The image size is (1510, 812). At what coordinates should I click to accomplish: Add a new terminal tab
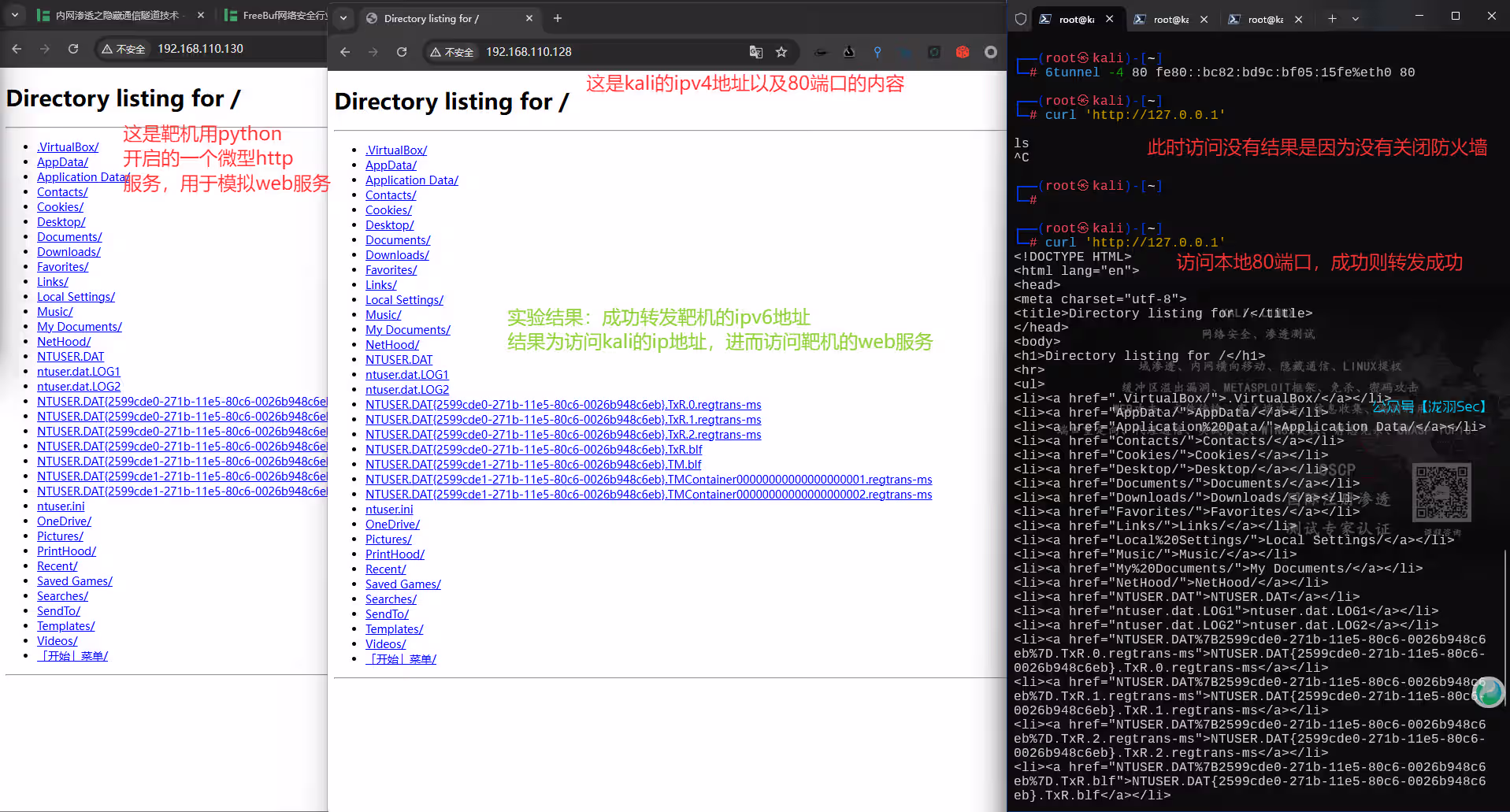[x=1332, y=19]
